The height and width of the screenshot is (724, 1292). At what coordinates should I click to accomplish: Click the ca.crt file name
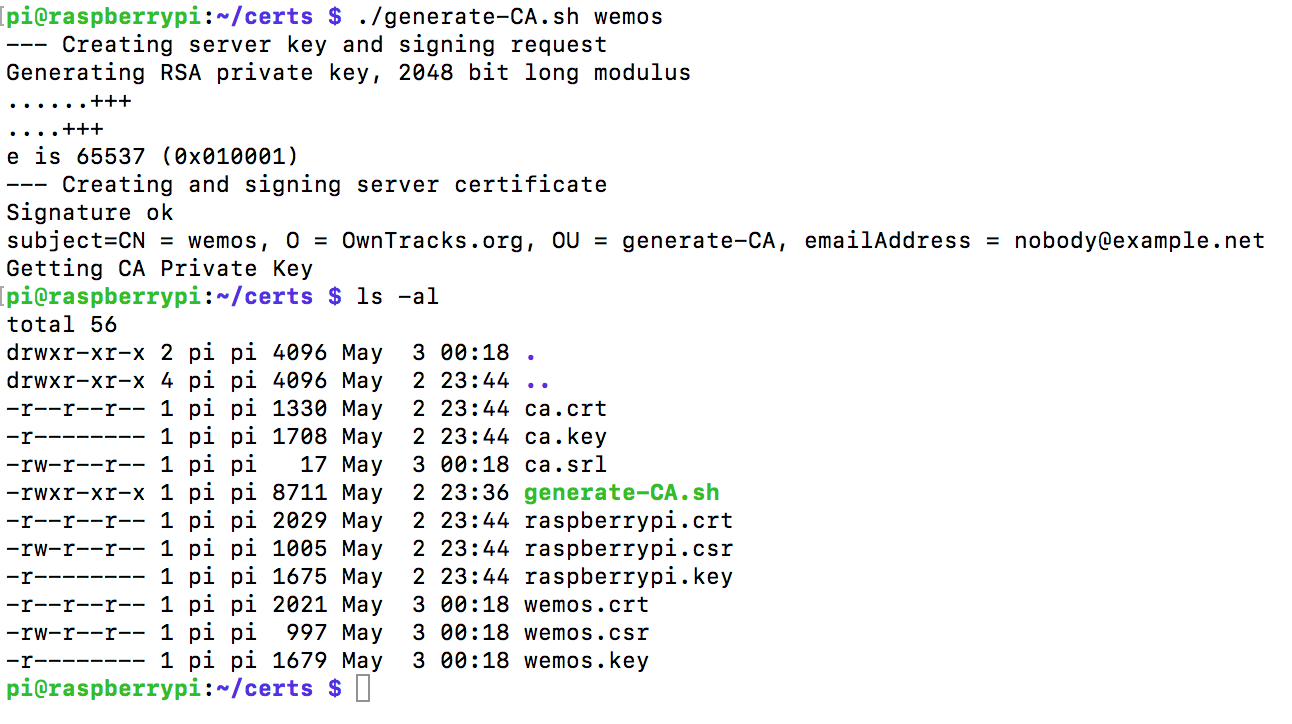[565, 409]
